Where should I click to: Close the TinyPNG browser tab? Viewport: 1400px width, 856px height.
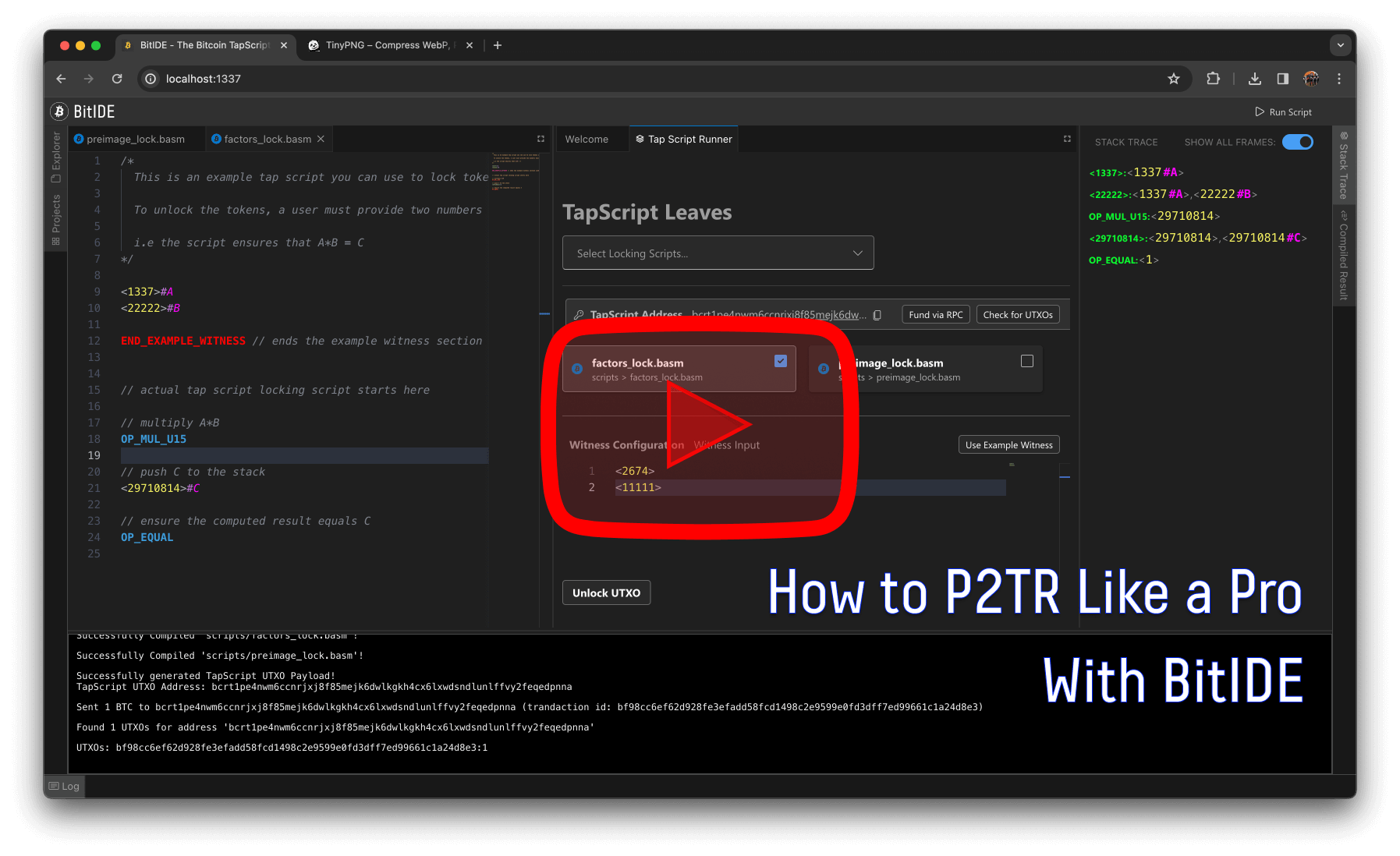point(470,45)
